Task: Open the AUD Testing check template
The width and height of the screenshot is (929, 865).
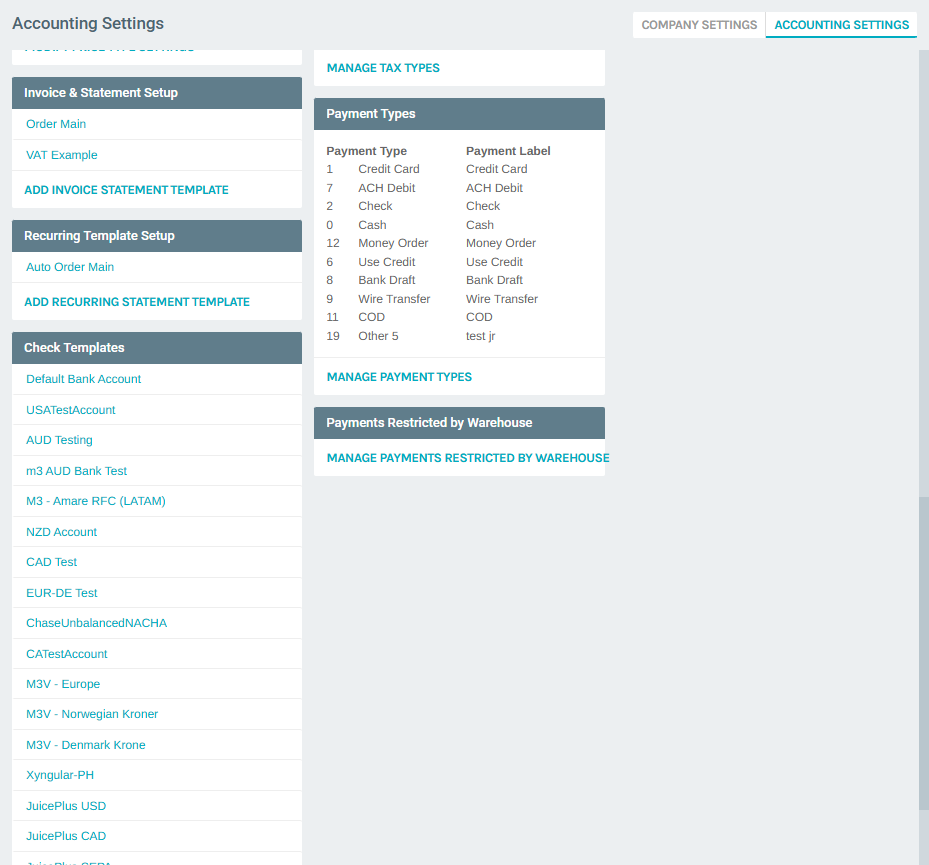Action: 59,440
